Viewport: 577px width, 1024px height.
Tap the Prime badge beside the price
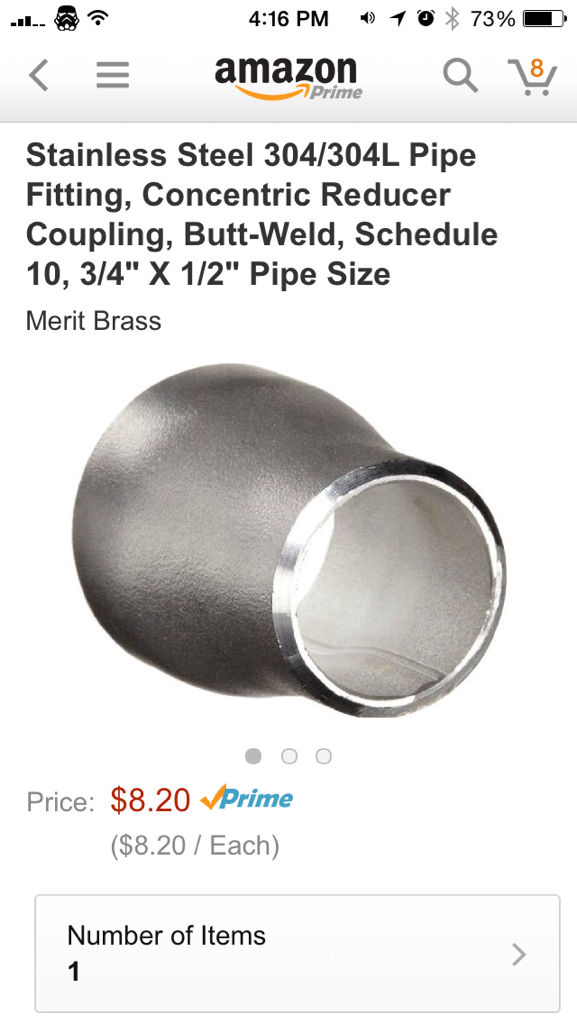point(247,798)
